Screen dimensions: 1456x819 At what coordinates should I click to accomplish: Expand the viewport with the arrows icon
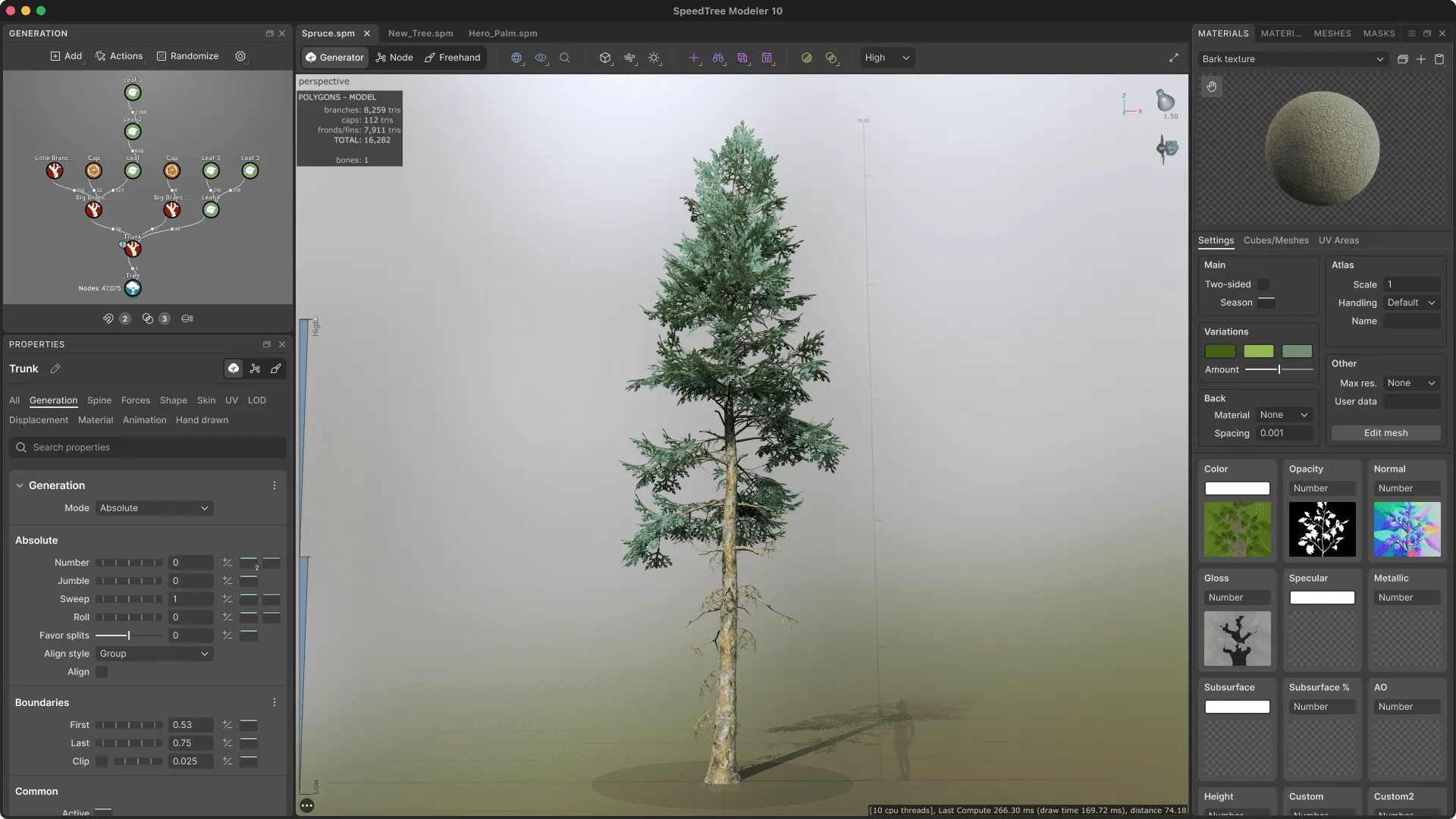pos(1174,58)
